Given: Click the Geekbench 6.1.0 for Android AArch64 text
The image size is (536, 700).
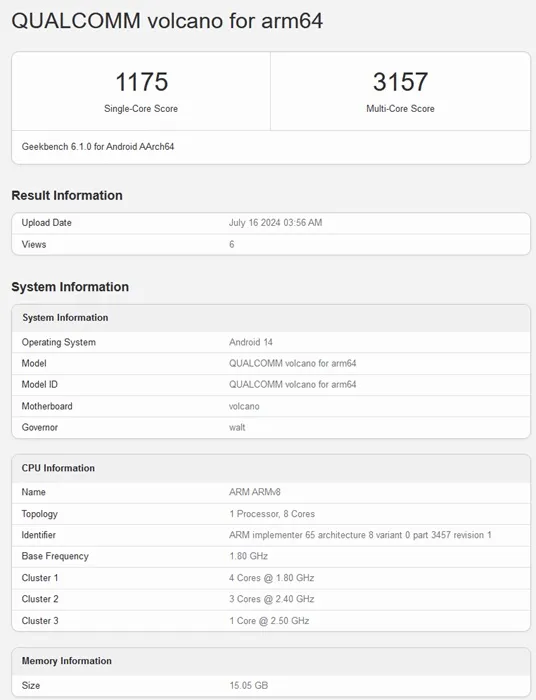Looking at the screenshot, I should [98, 147].
